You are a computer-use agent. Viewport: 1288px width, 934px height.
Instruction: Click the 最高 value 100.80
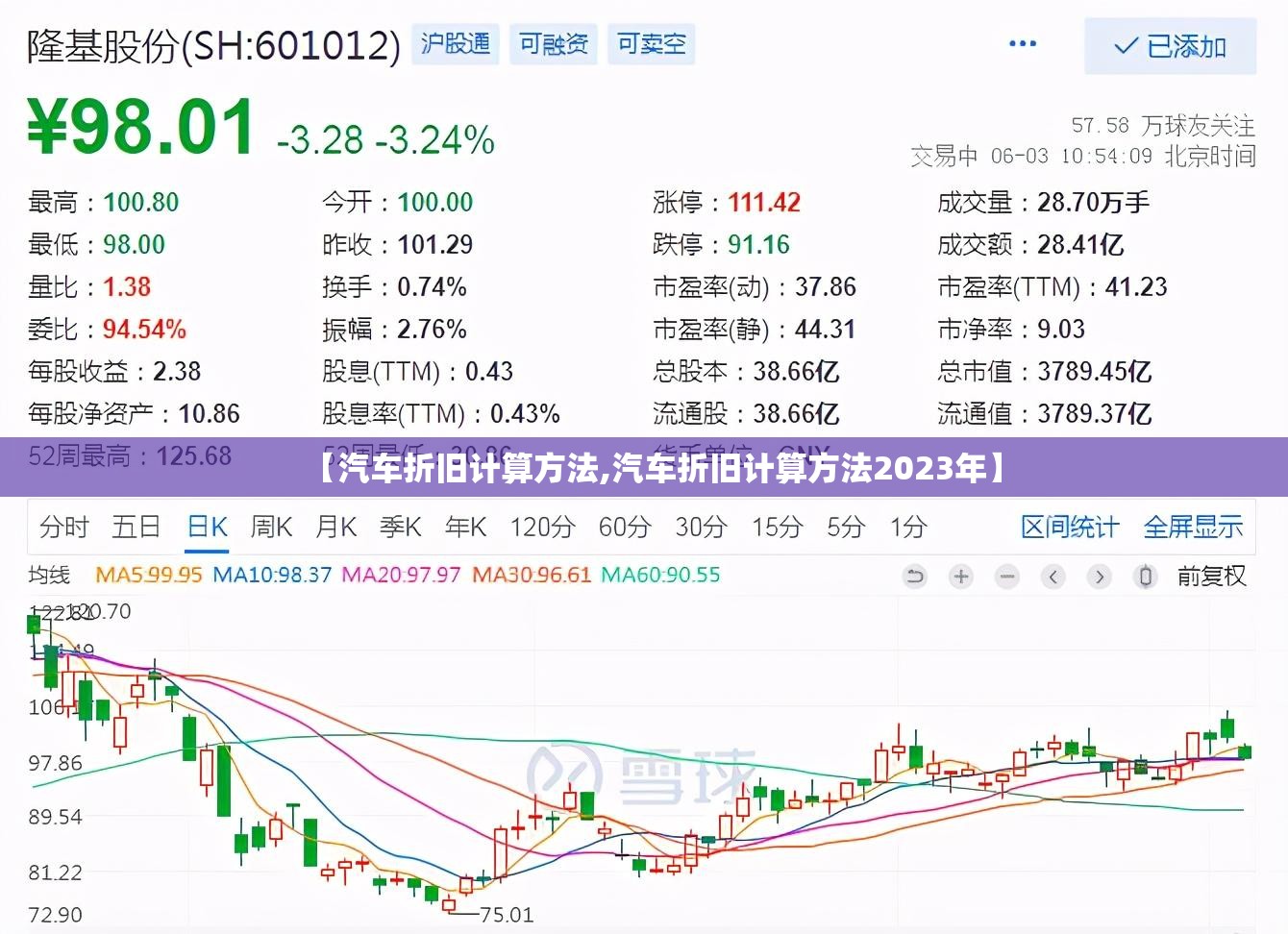[x=141, y=202]
